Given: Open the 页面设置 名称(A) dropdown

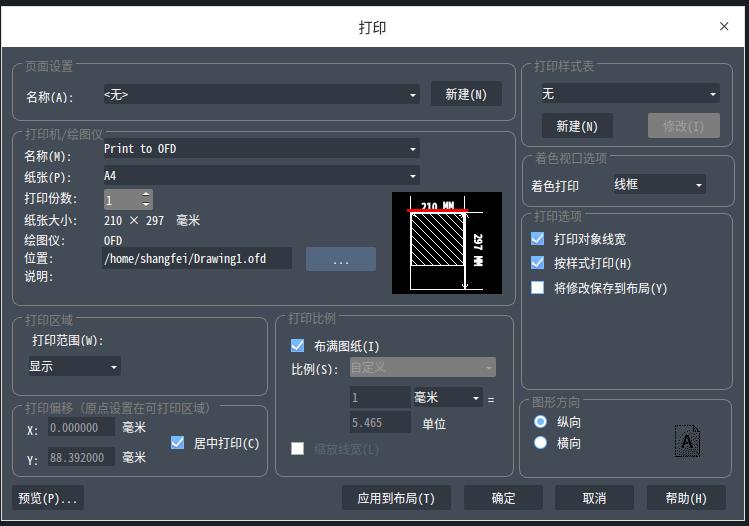Looking at the screenshot, I should point(261,95).
